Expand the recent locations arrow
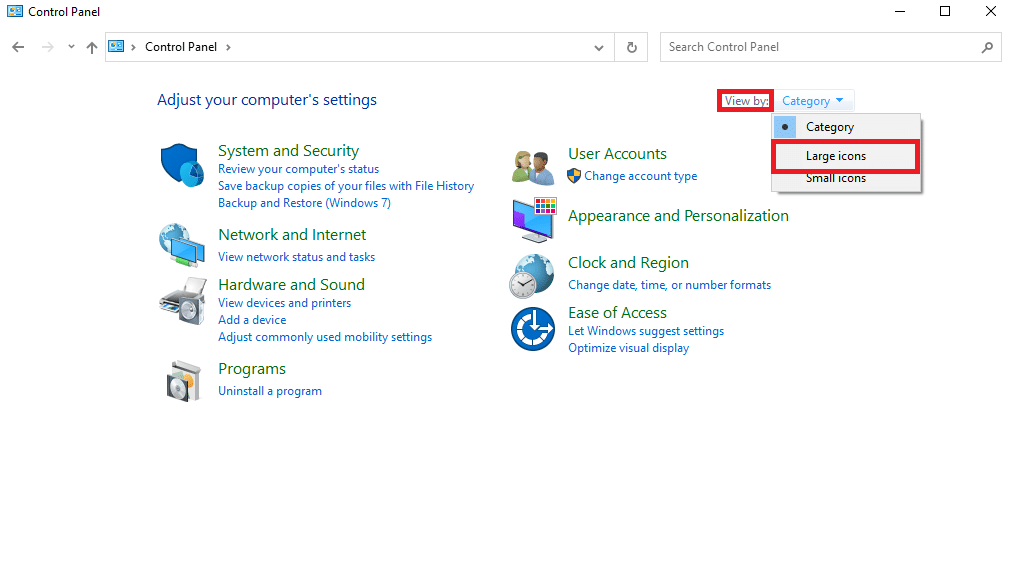The width and height of the screenshot is (1011, 577). pyautogui.click(x=71, y=47)
